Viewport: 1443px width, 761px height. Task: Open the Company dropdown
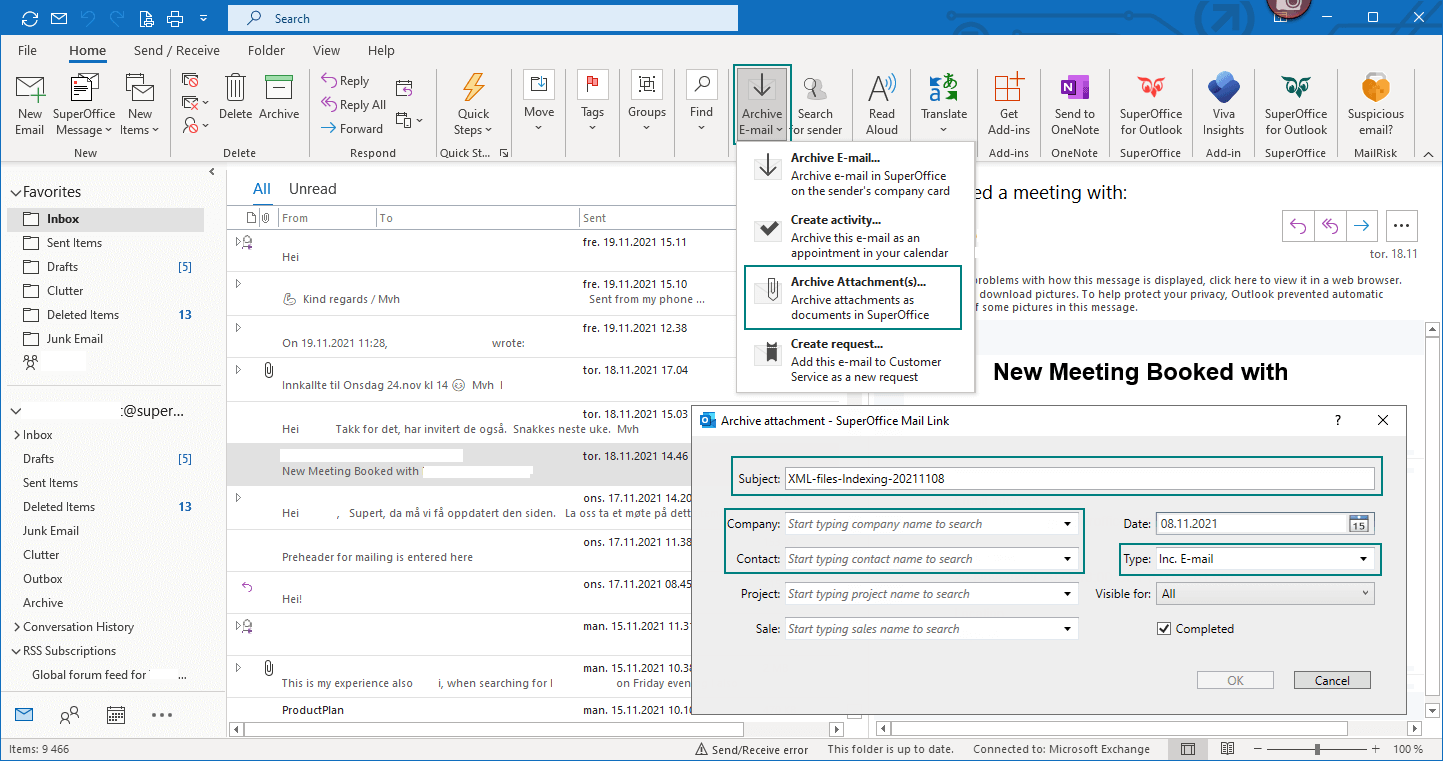coord(1068,524)
